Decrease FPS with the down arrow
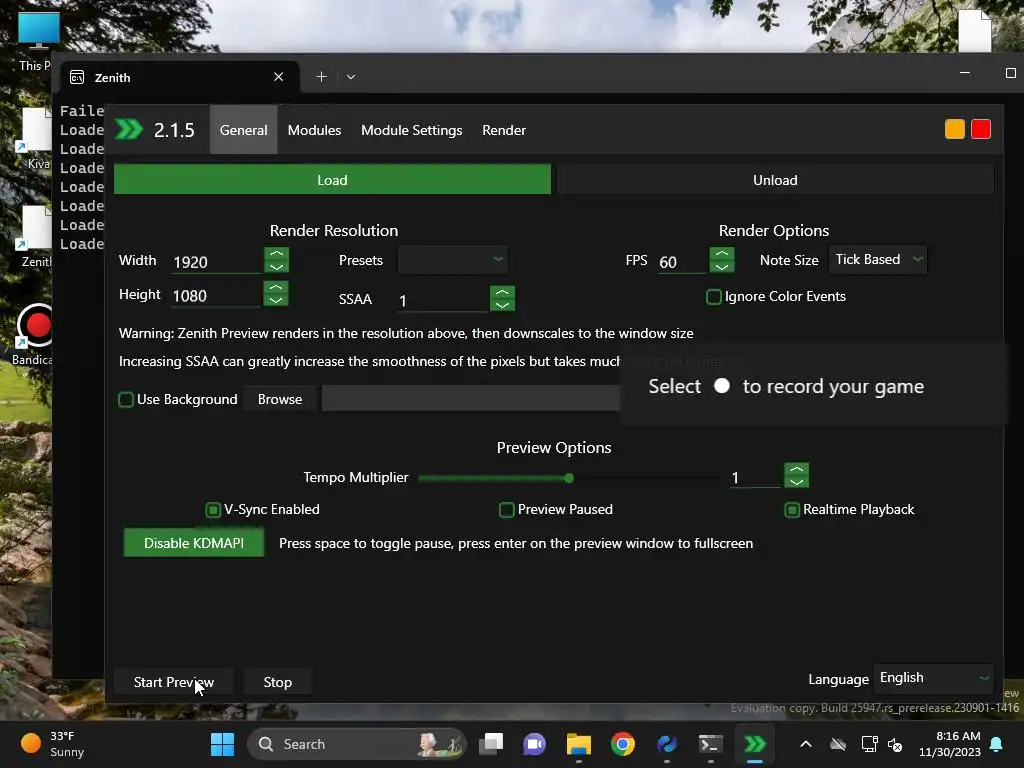The width and height of the screenshot is (1024, 768). point(722,266)
